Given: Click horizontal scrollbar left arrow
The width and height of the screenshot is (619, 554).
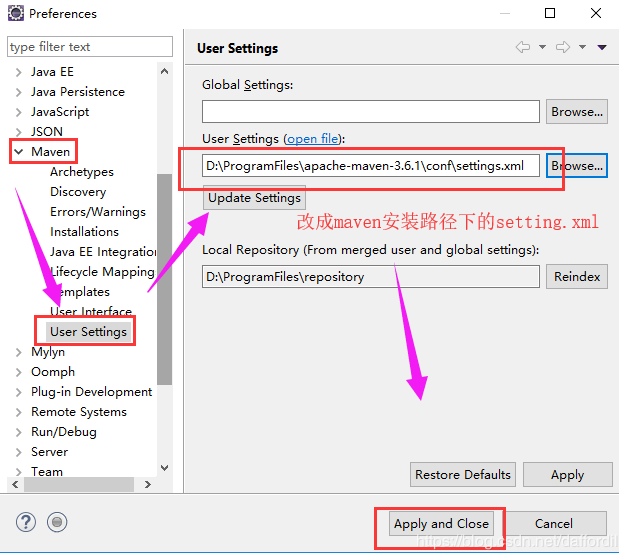Looking at the screenshot, I should (15, 484).
